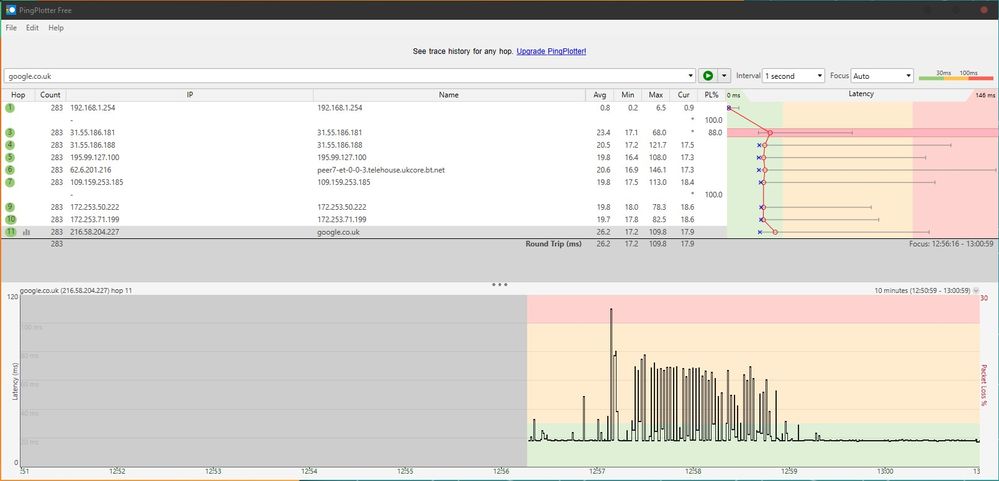Viewport: 999px width, 481px height.
Task: Sort by the IP column header
Action: [190, 95]
